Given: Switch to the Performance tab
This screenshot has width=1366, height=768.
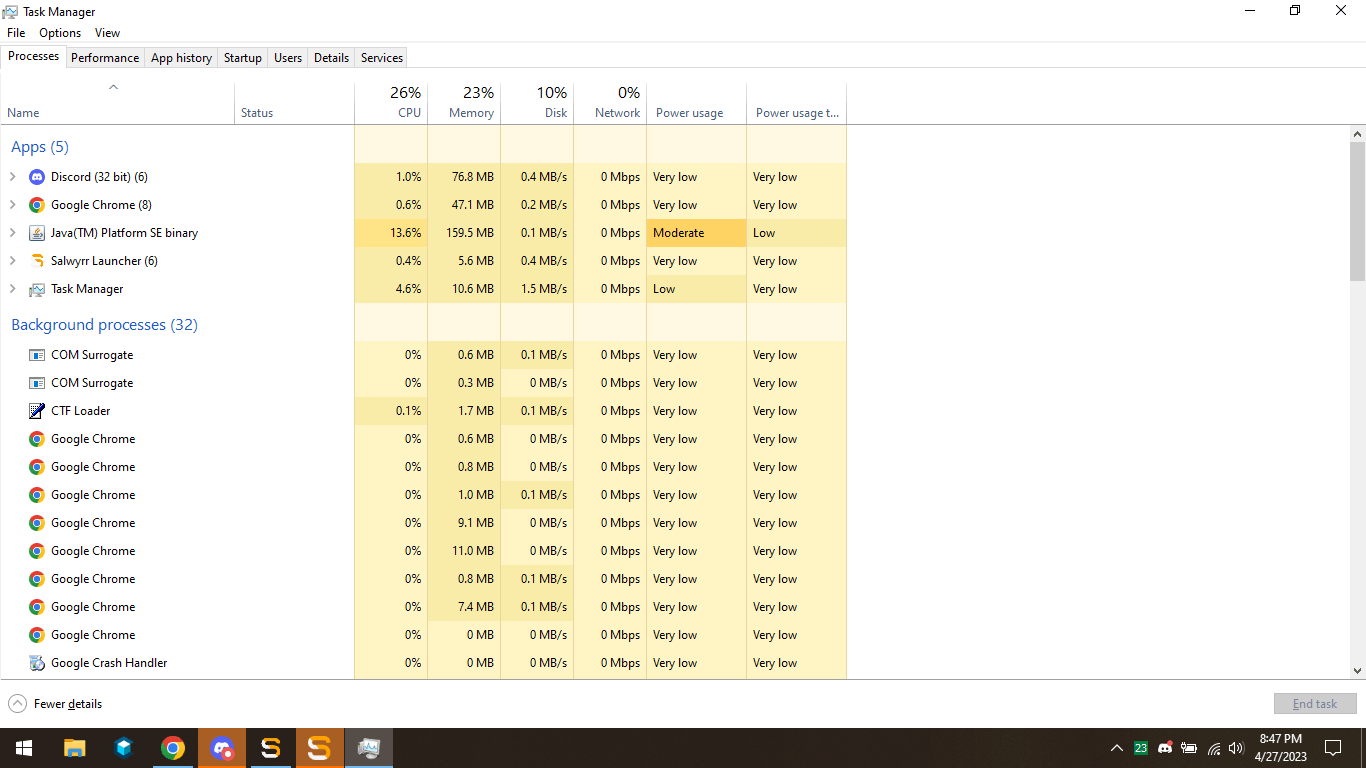Looking at the screenshot, I should pyautogui.click(x=105, y=58).
